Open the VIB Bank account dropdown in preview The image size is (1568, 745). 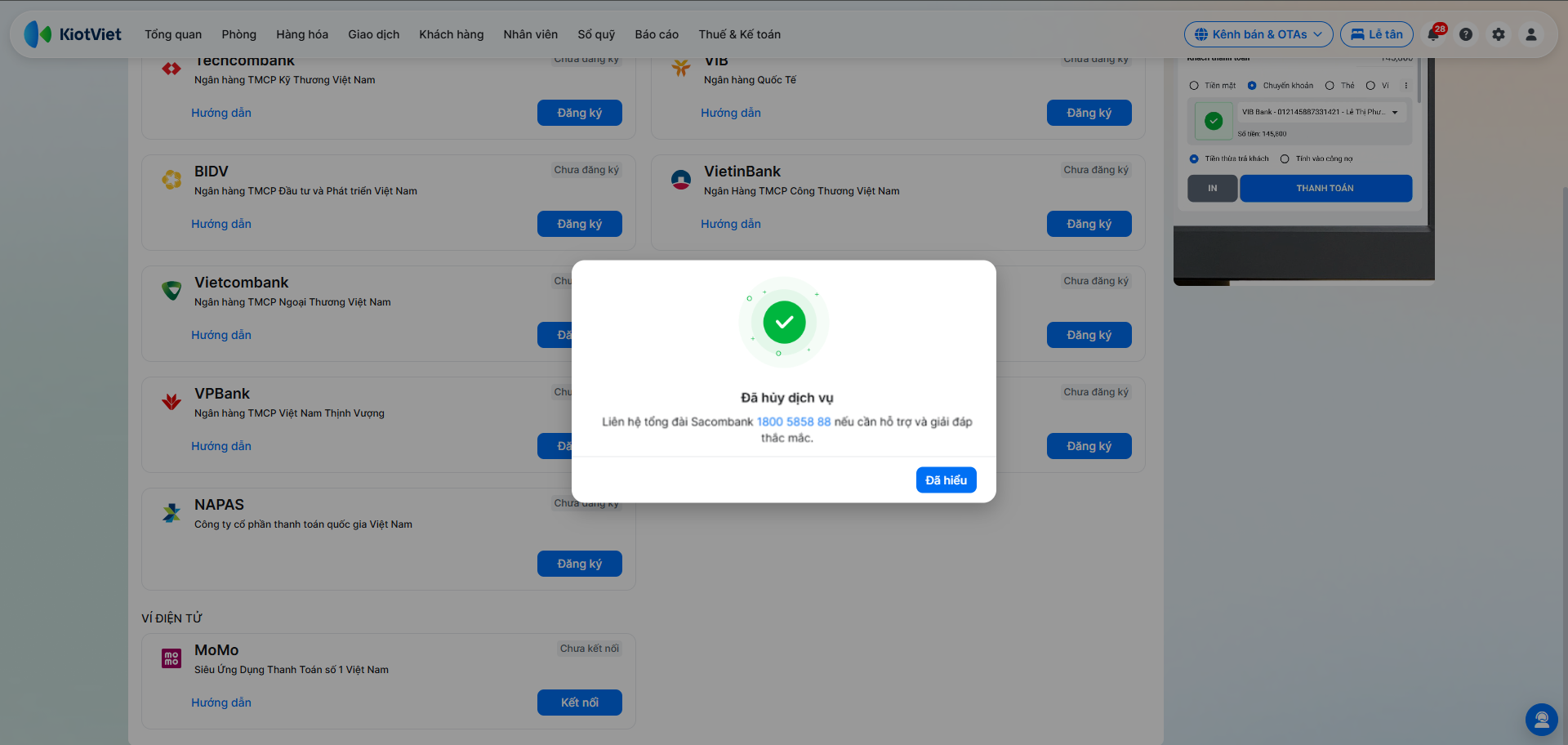point(1322,112)
